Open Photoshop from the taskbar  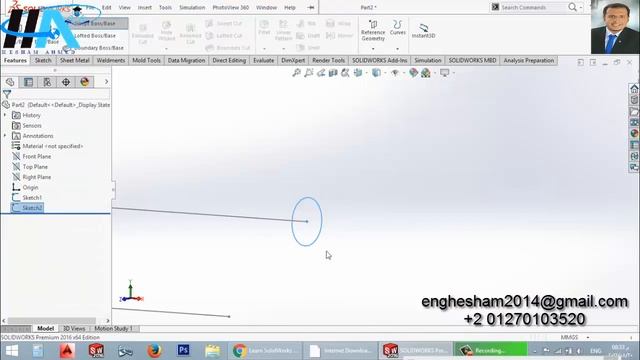coord(183,351)
